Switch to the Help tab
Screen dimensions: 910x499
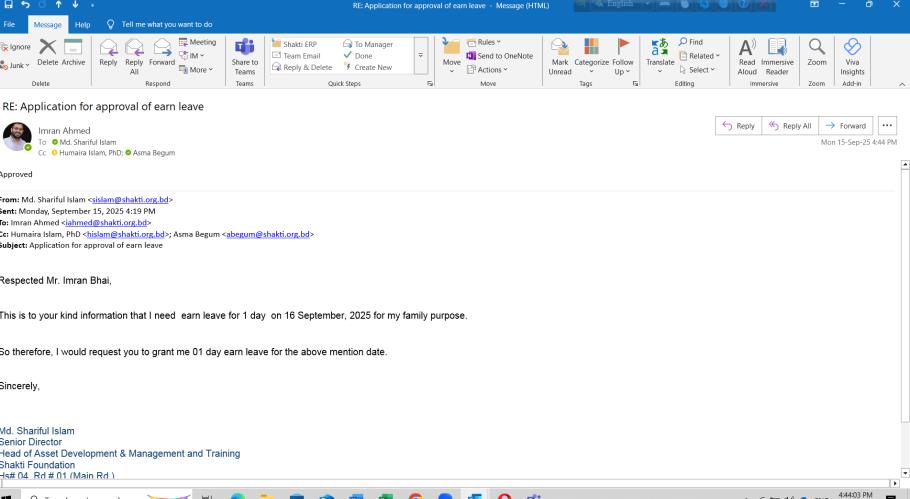point(83,23)
